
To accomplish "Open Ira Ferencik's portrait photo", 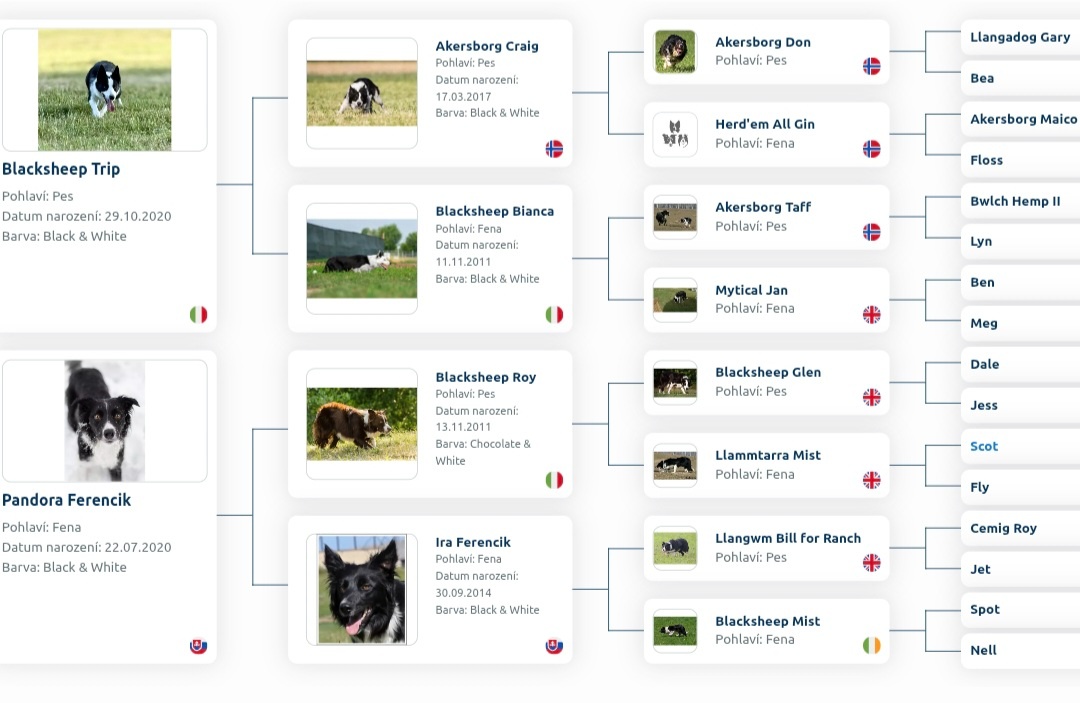I will 362,589.
